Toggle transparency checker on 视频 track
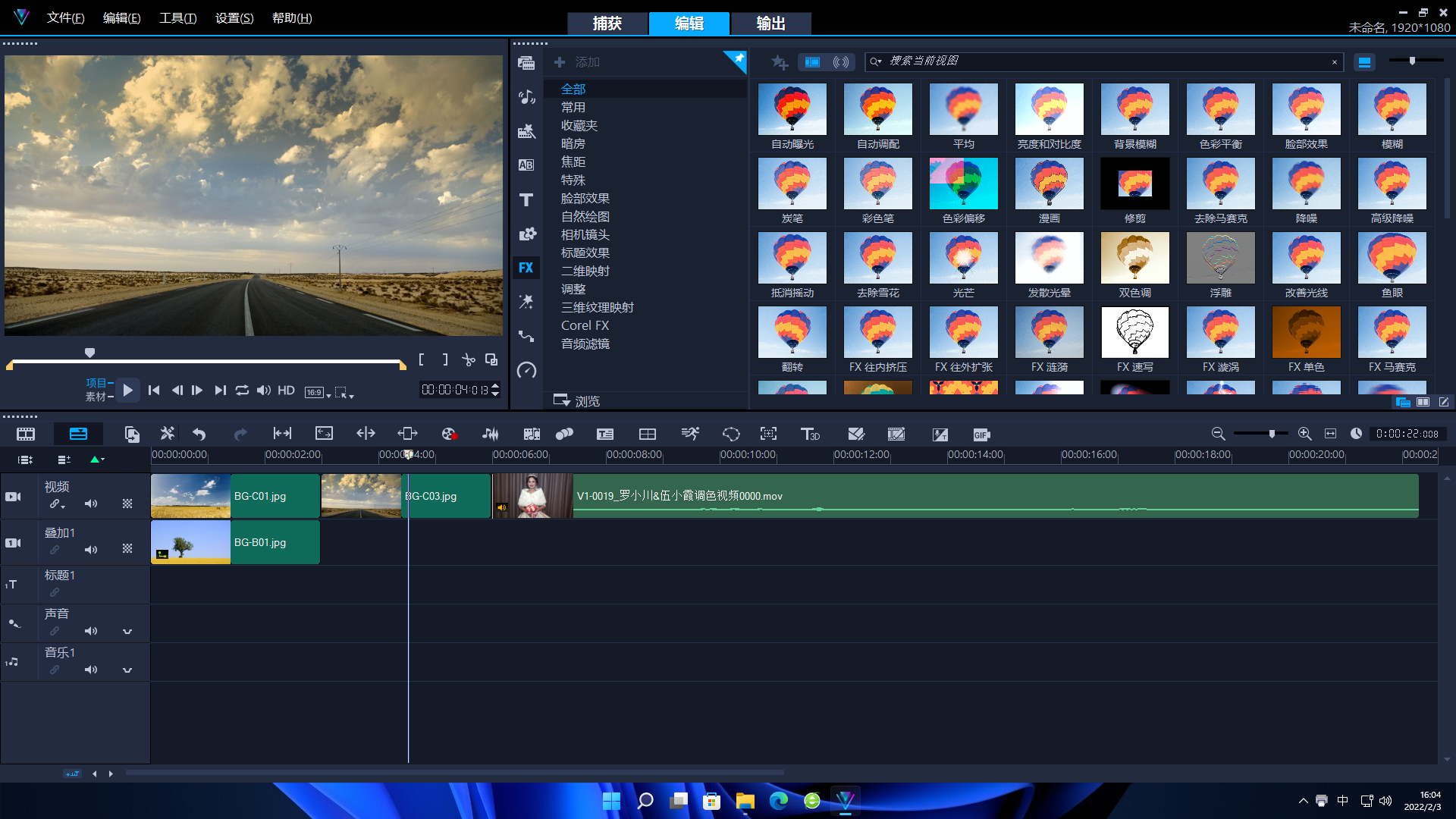Image resolution: width=1456 pixels, height=819 pixels. (127, 504)
